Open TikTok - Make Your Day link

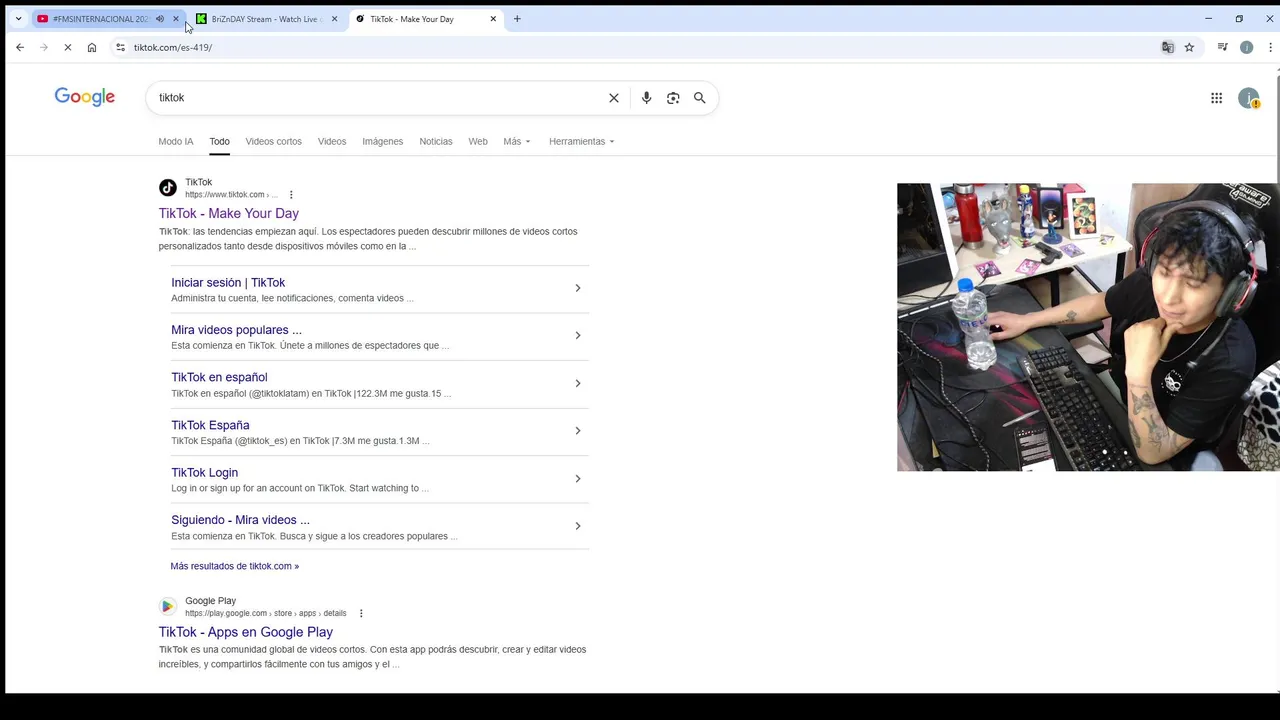(x=229, y=213)
